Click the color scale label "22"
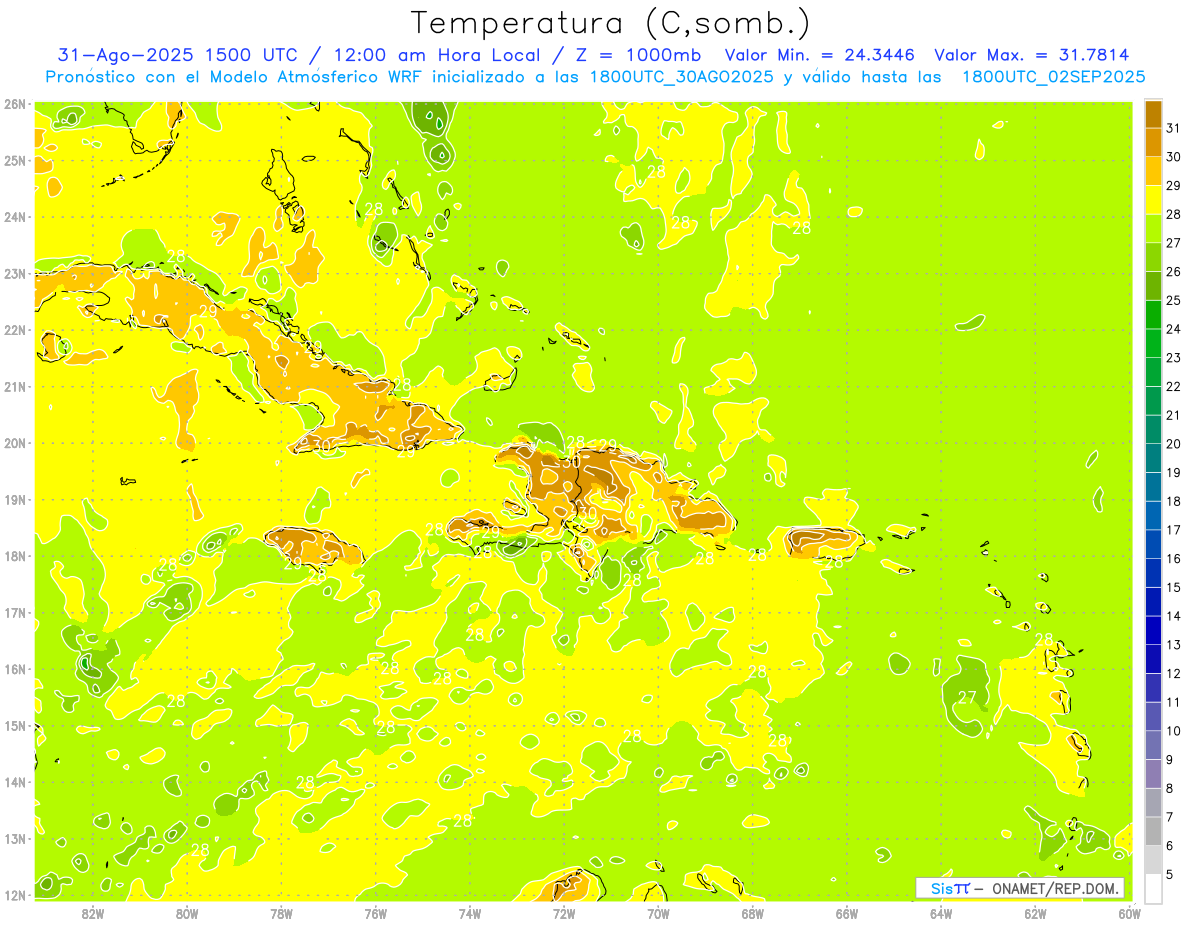The height and width of the screenshot is (927, 1200). [1173, 387]
